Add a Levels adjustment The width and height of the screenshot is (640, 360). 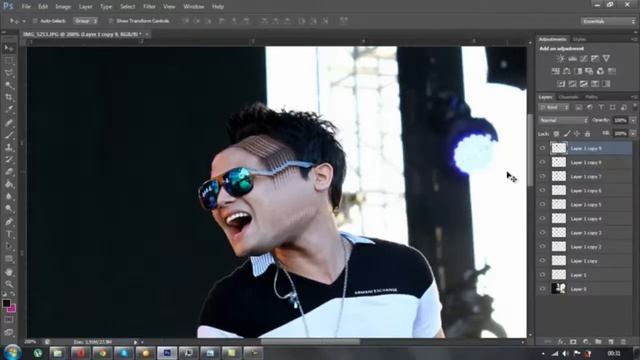click(572, 59)
